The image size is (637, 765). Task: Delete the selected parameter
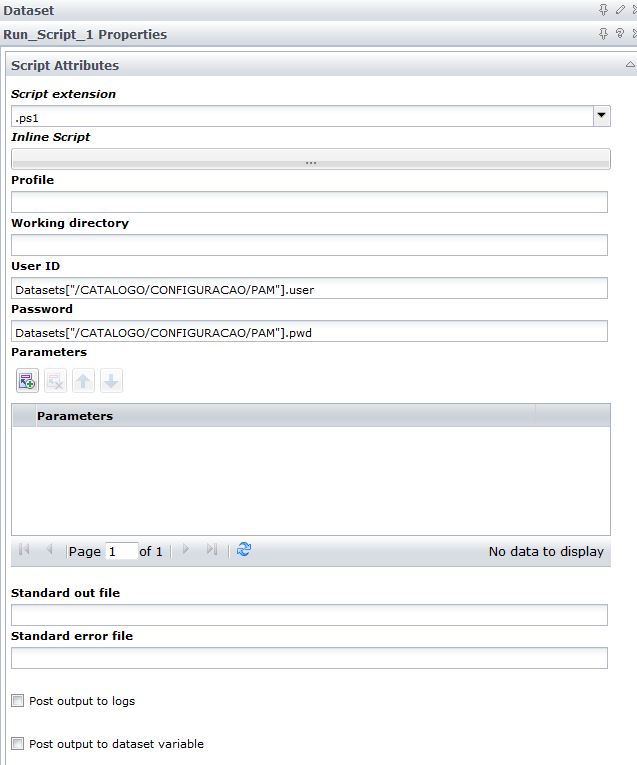(55, 381)
